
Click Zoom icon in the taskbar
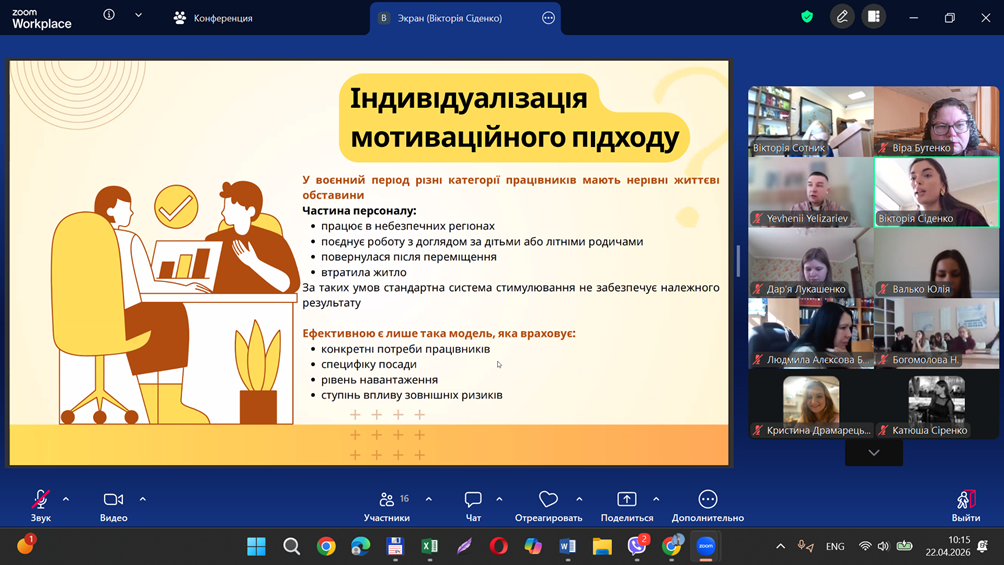706,546
